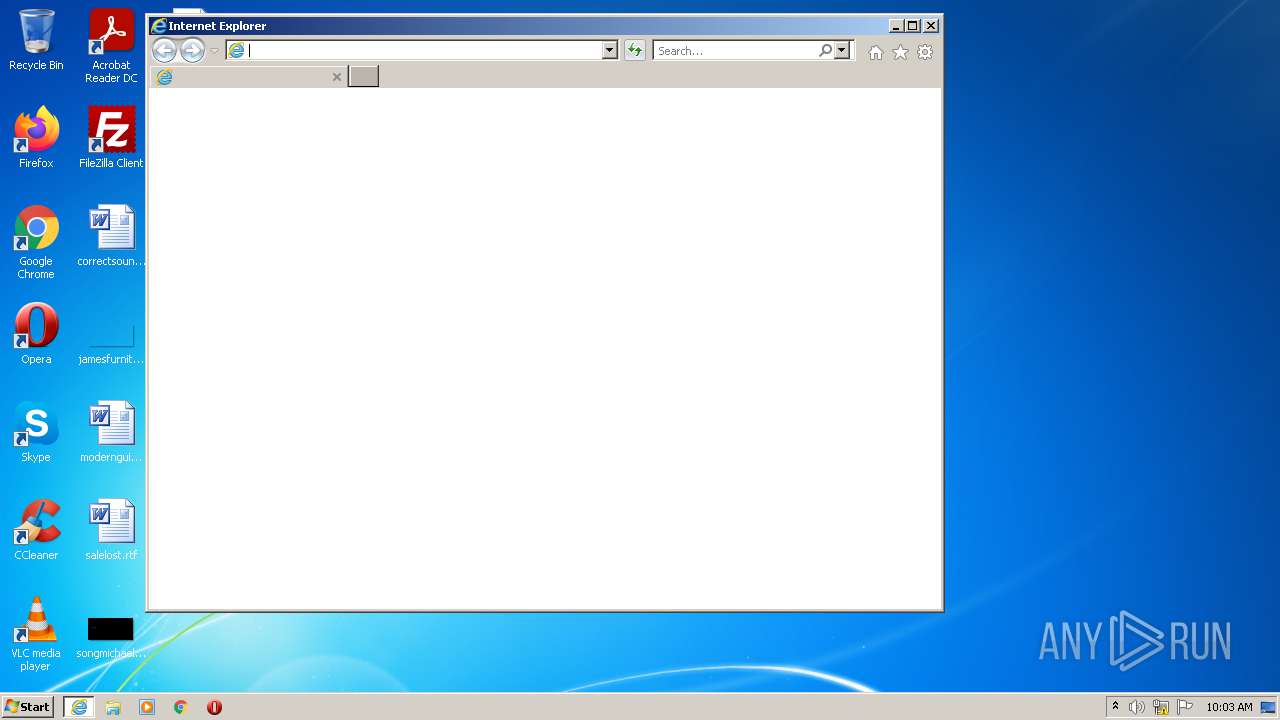Close the current browser tab
This screenshot has width=1280, height=720.
337,77
